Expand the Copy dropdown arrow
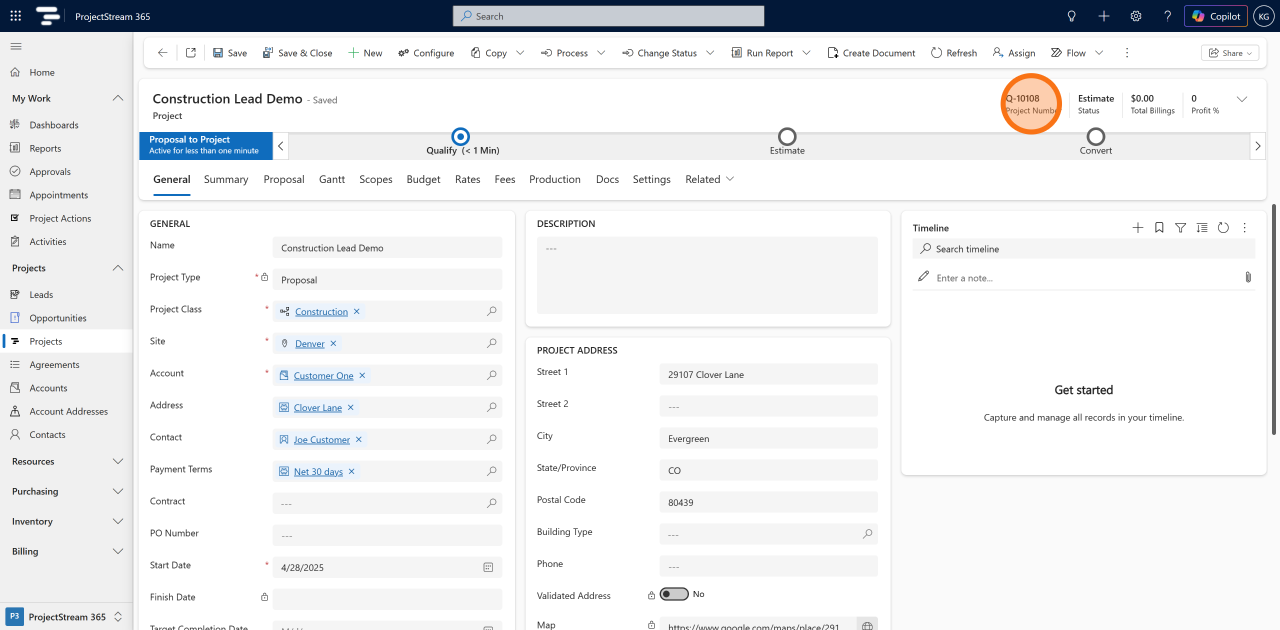The width and height of the screenshot is (1280, 630). (521, 53)
